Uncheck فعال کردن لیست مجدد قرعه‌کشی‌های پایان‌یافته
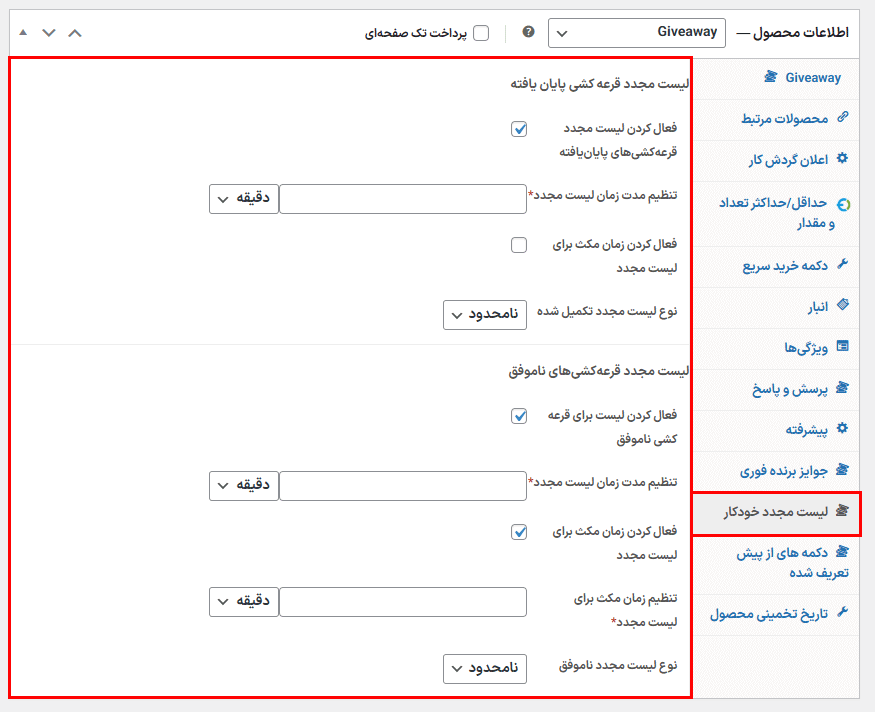Viewport: 875px width, 712px height. tap(518, 129)
